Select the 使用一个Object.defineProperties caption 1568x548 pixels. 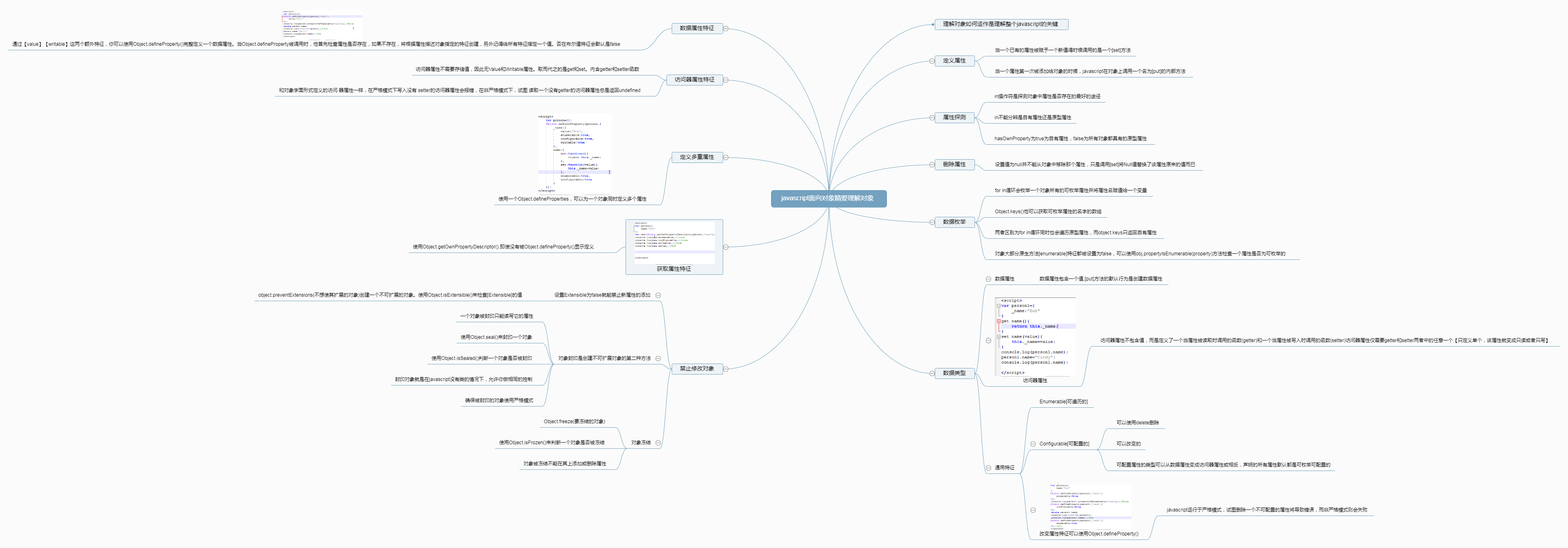572,199
